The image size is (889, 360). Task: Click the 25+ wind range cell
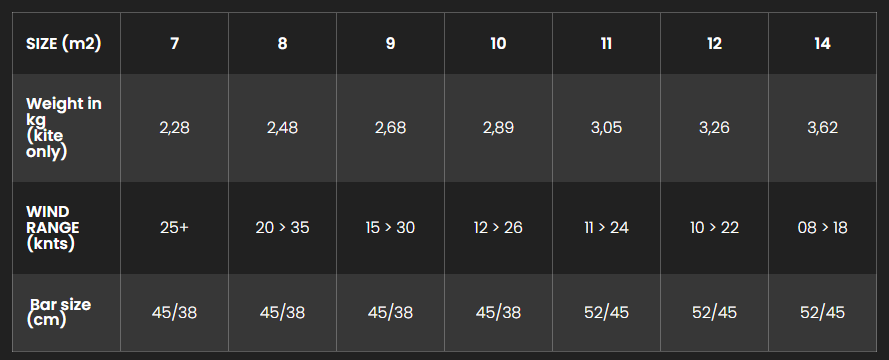(x=175, y=228)
